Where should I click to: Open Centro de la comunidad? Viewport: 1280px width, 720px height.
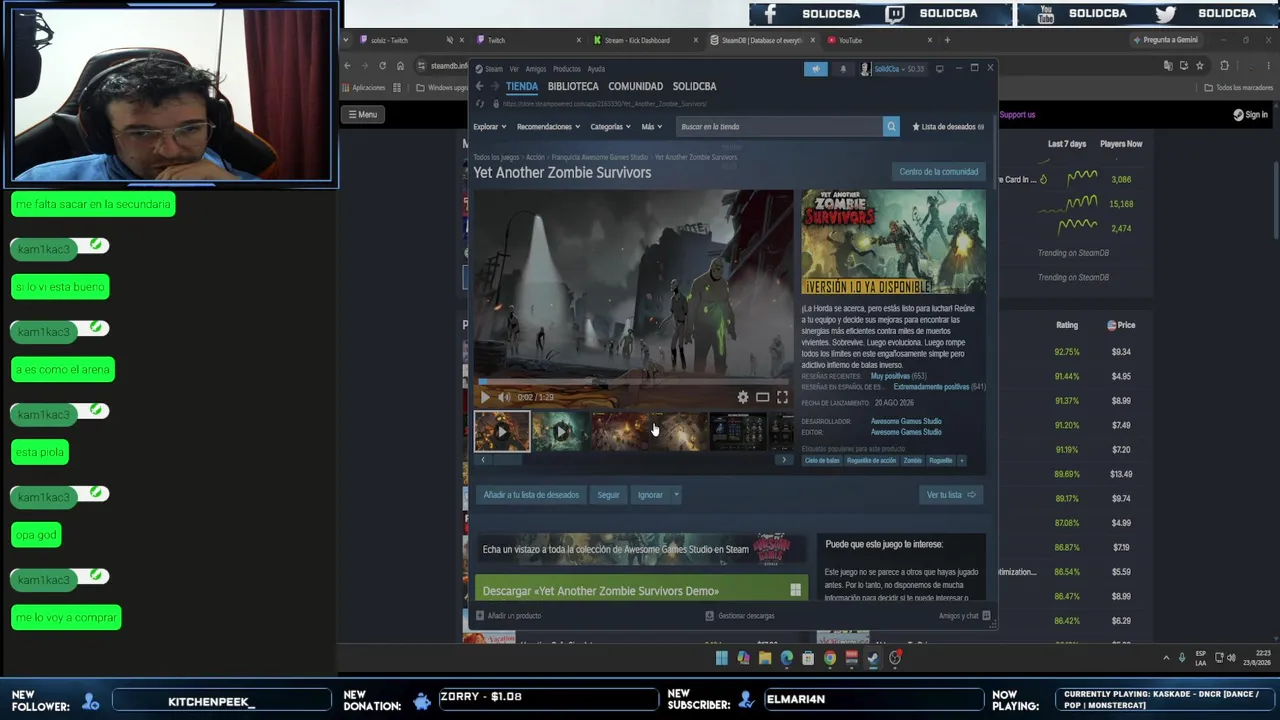click(939, 172)
